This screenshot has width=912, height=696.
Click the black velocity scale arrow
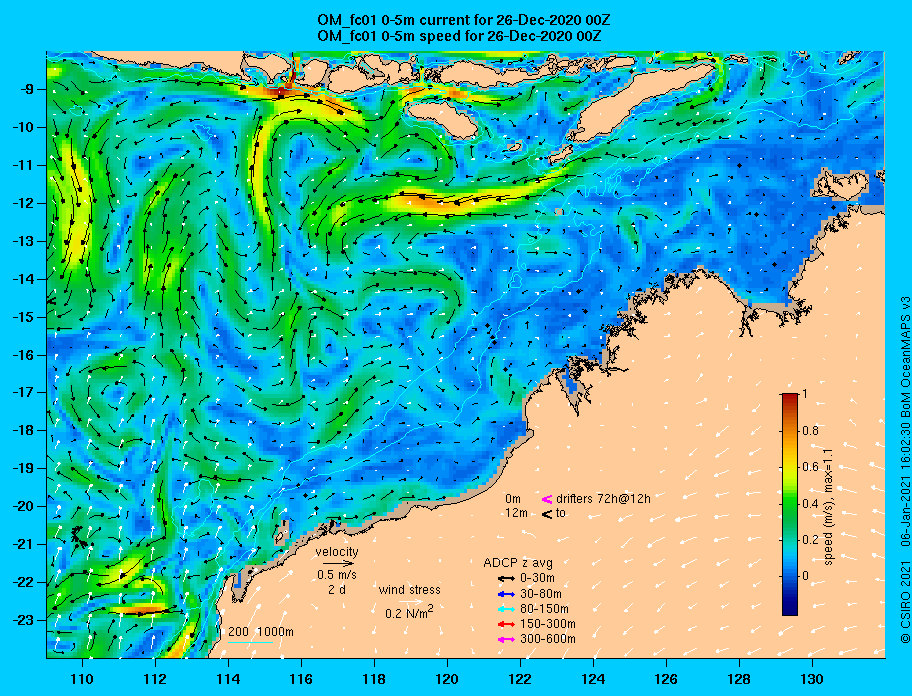[339, 563]
